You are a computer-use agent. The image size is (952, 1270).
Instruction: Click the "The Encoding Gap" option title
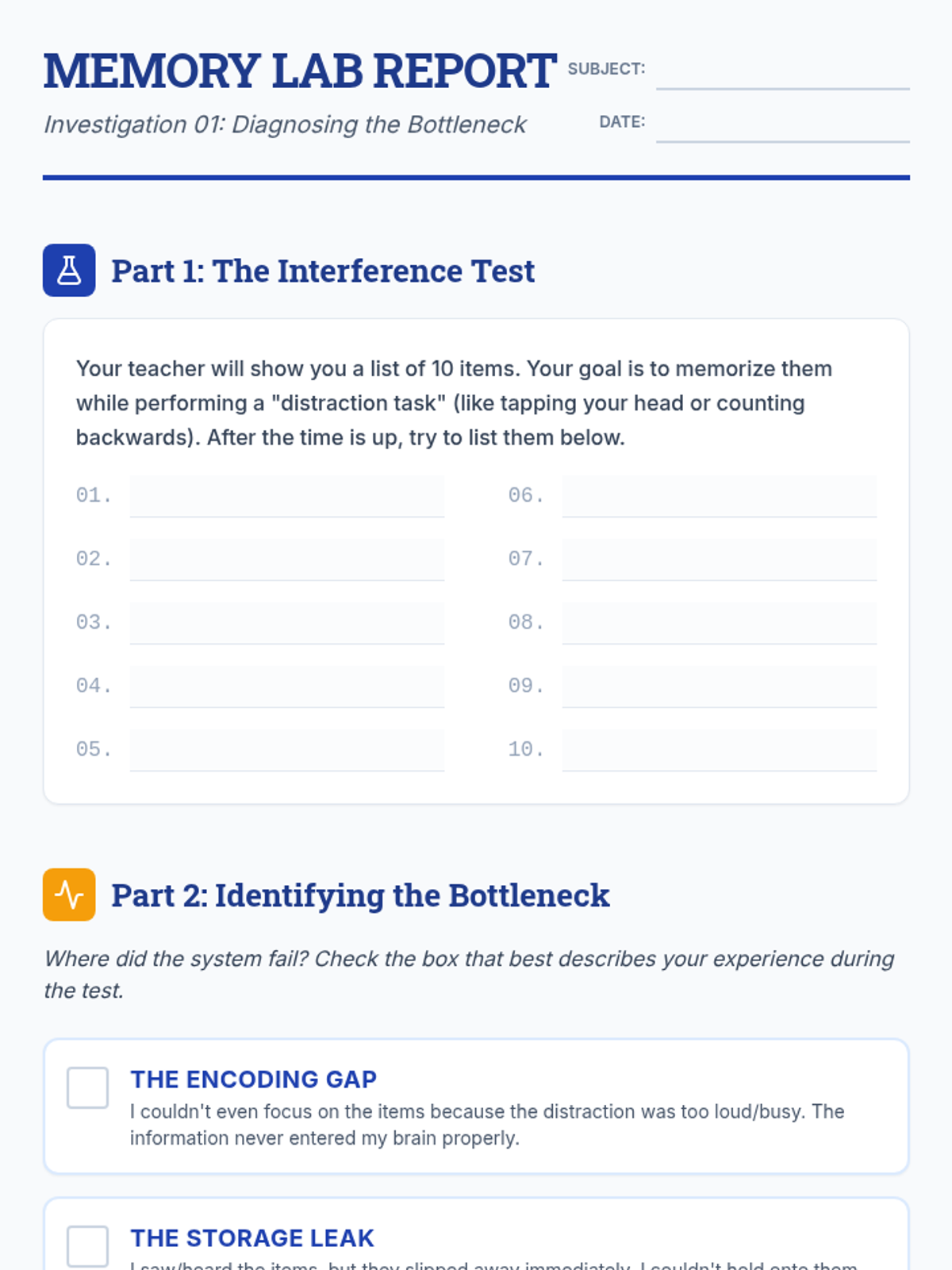pyautogui.click(x=254, y=1079)
